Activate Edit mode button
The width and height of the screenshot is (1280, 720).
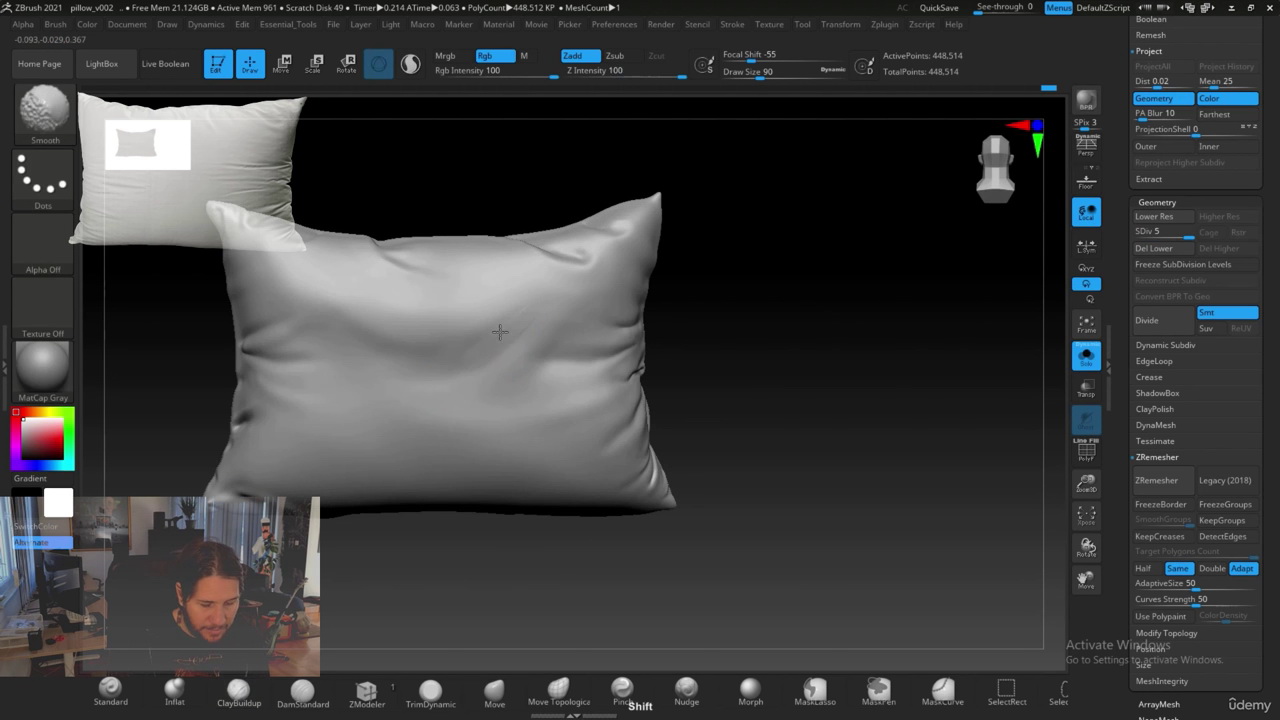[x=218, y=64]
